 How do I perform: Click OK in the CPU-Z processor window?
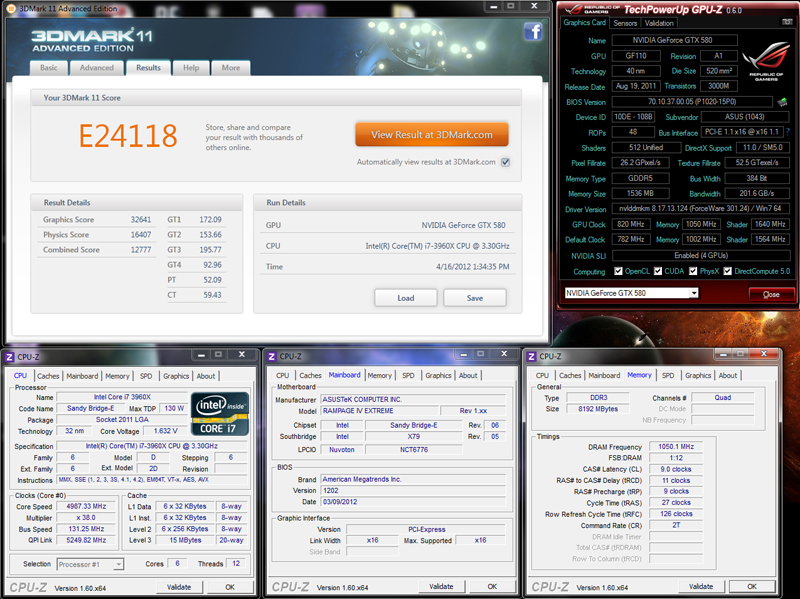(x=230, y=587)
